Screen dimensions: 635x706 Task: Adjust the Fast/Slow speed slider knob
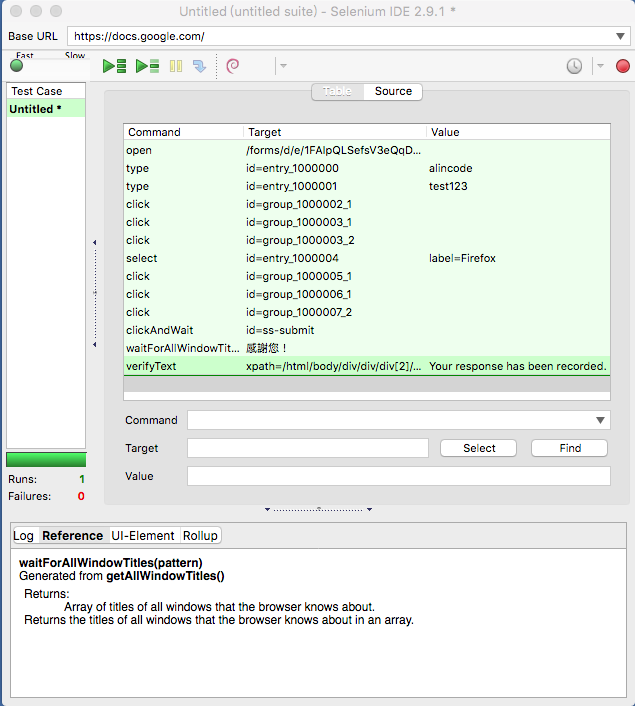coord(16,66)
